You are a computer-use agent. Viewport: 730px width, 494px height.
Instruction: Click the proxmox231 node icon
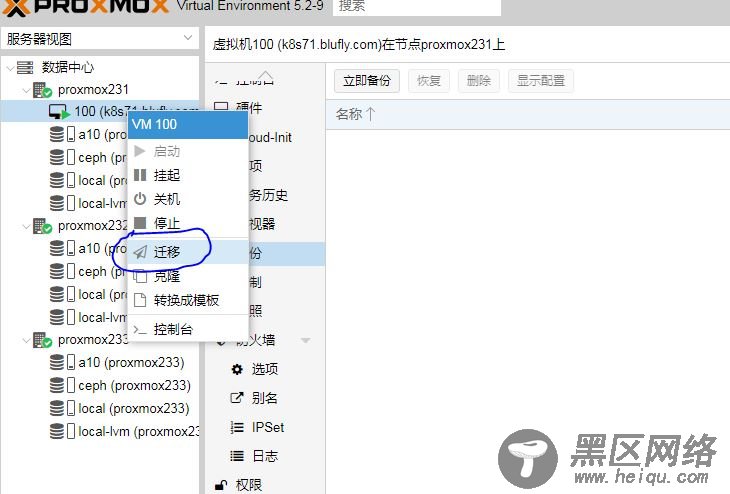coord(42,90)
